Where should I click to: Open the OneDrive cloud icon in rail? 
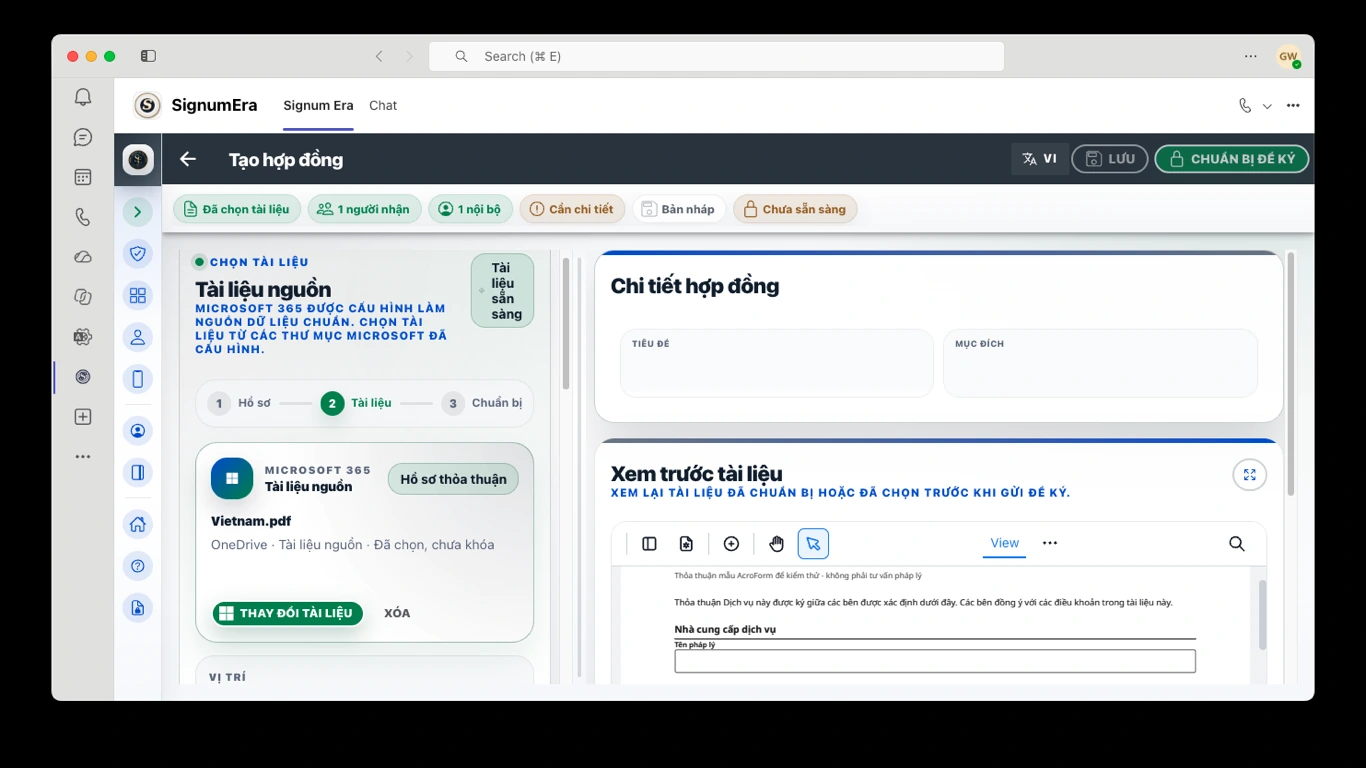tap(83, 257)
